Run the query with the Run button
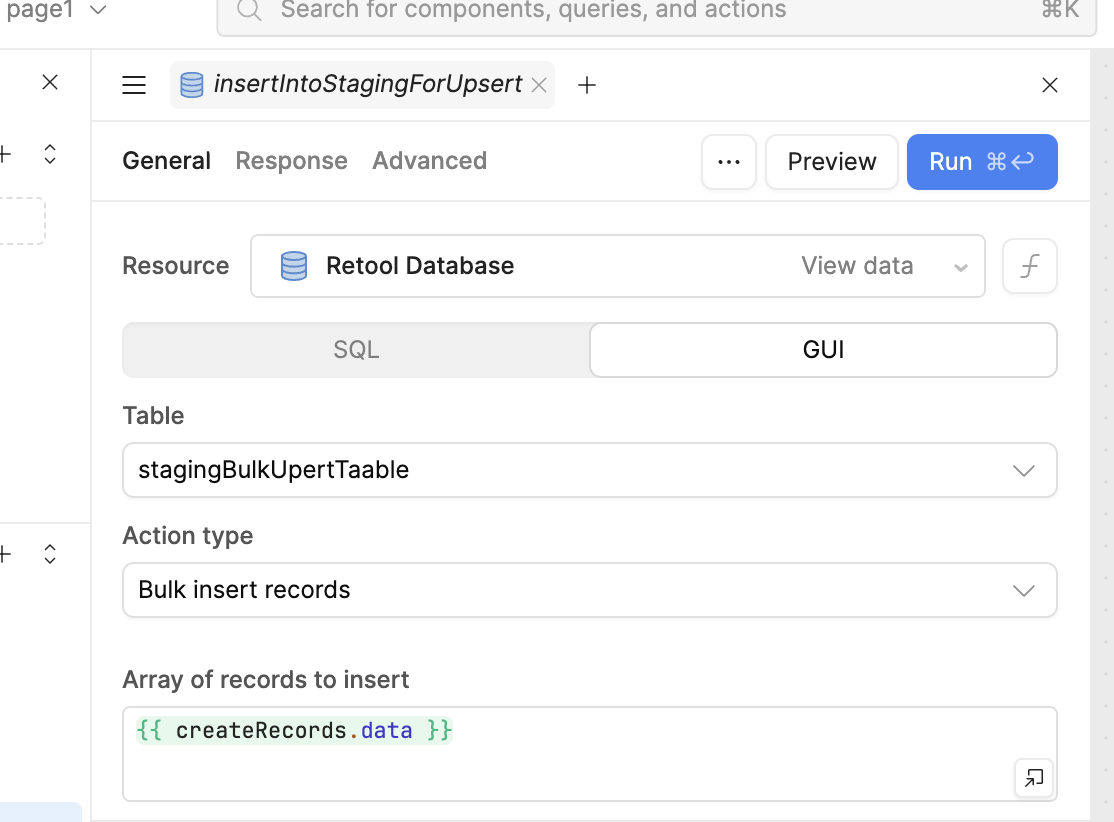The image size is (1114, 822). click(982, 162)
